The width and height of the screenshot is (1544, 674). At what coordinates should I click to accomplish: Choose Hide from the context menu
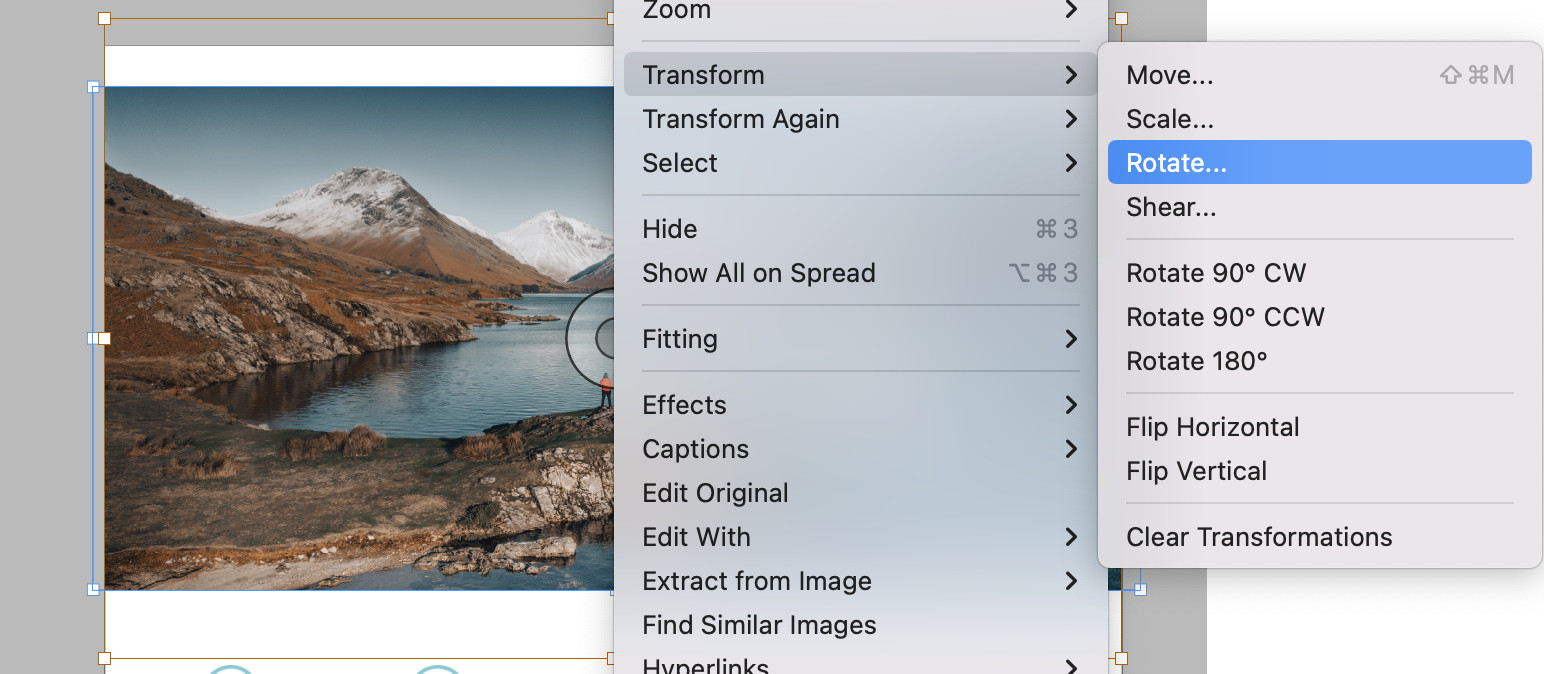860,229
